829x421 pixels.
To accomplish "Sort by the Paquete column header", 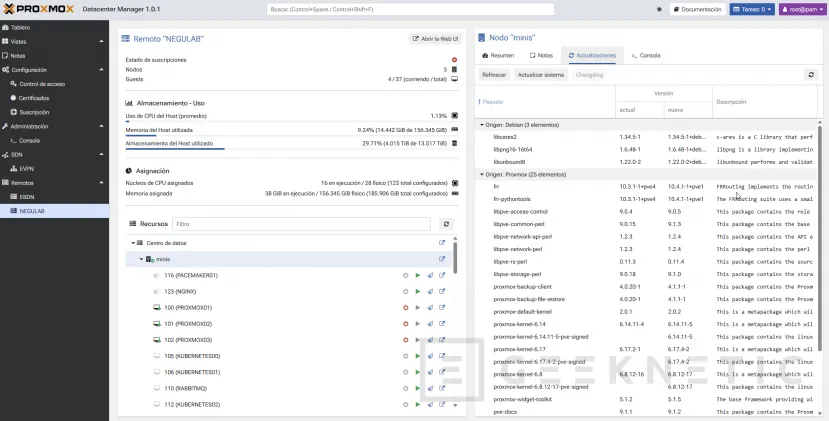I will 545,102.
